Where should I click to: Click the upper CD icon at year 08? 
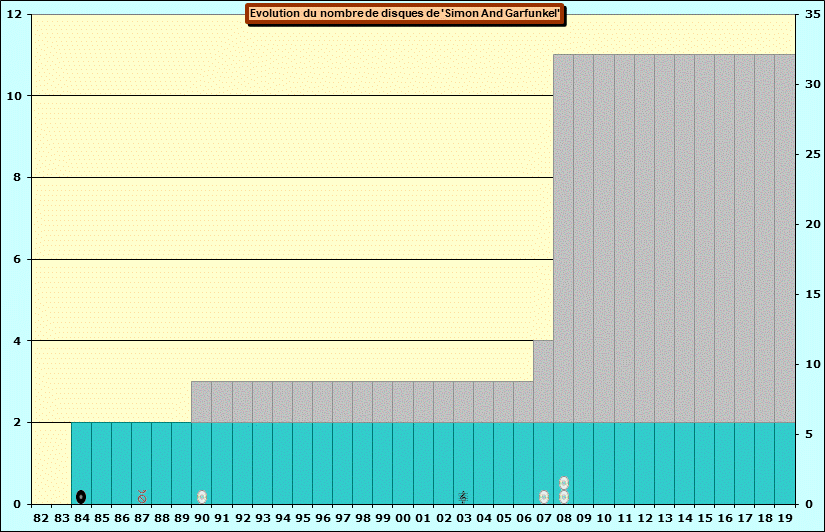[x=564, y=483]
